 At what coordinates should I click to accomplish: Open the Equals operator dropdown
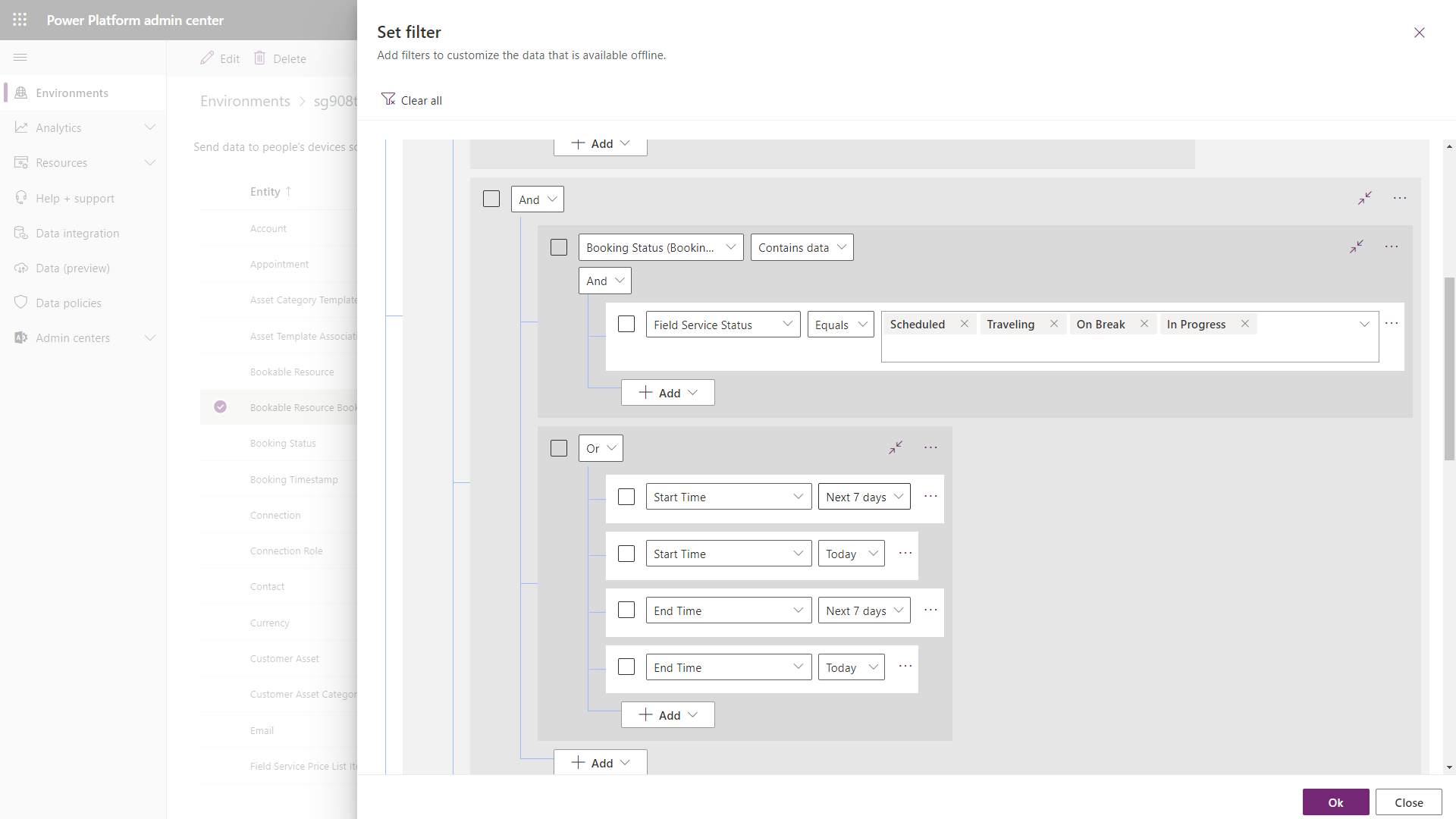pos(840,325)
